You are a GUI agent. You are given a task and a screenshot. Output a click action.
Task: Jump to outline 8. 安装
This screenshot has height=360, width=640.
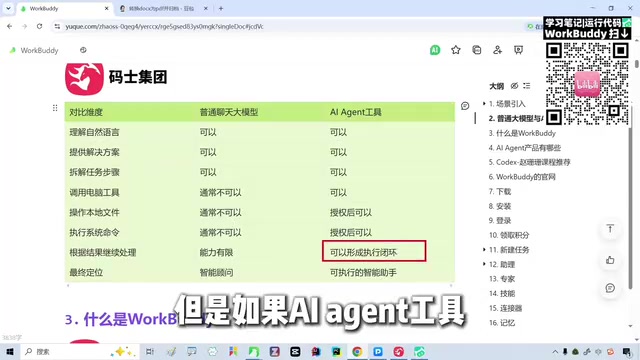click(500, 206)
